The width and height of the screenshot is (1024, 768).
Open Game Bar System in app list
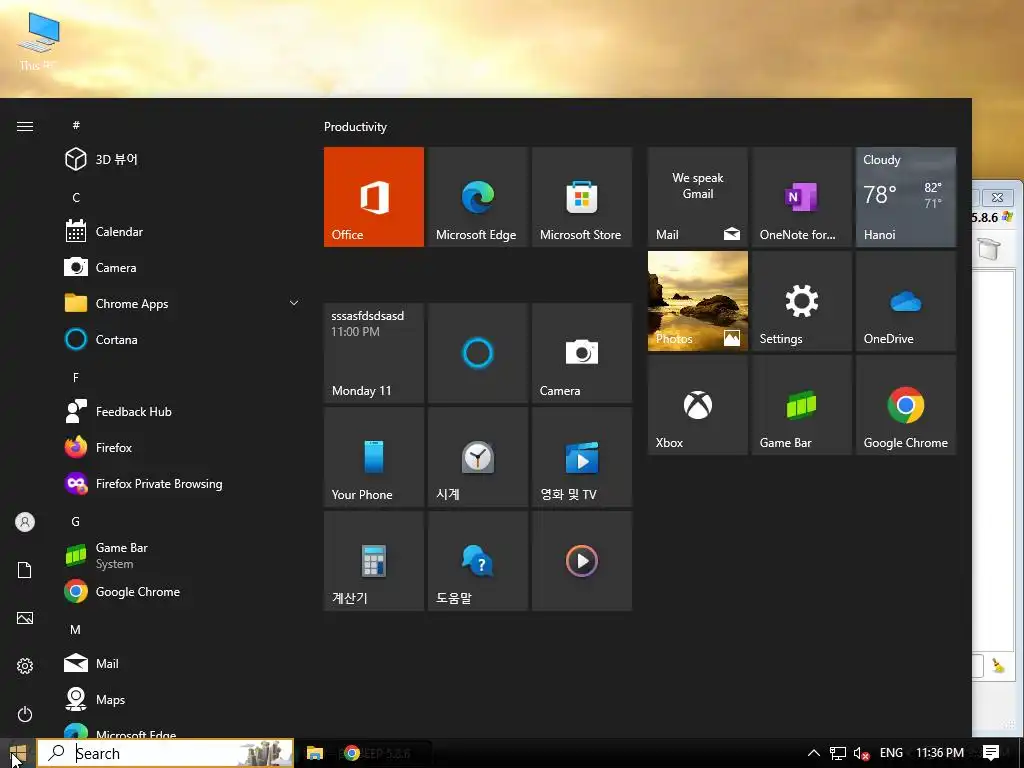pyautogui.click(x=182, y=555)
